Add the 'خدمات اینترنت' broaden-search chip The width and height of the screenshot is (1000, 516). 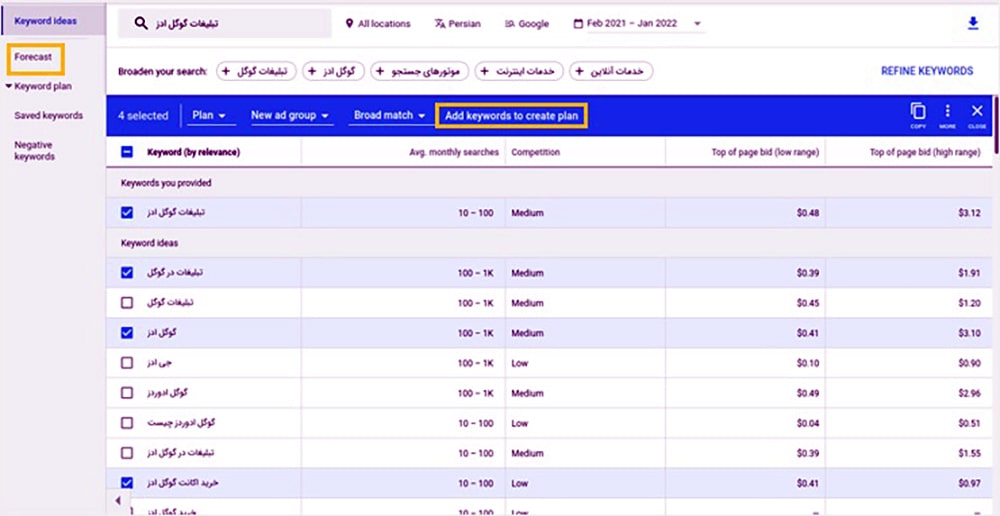519,71
